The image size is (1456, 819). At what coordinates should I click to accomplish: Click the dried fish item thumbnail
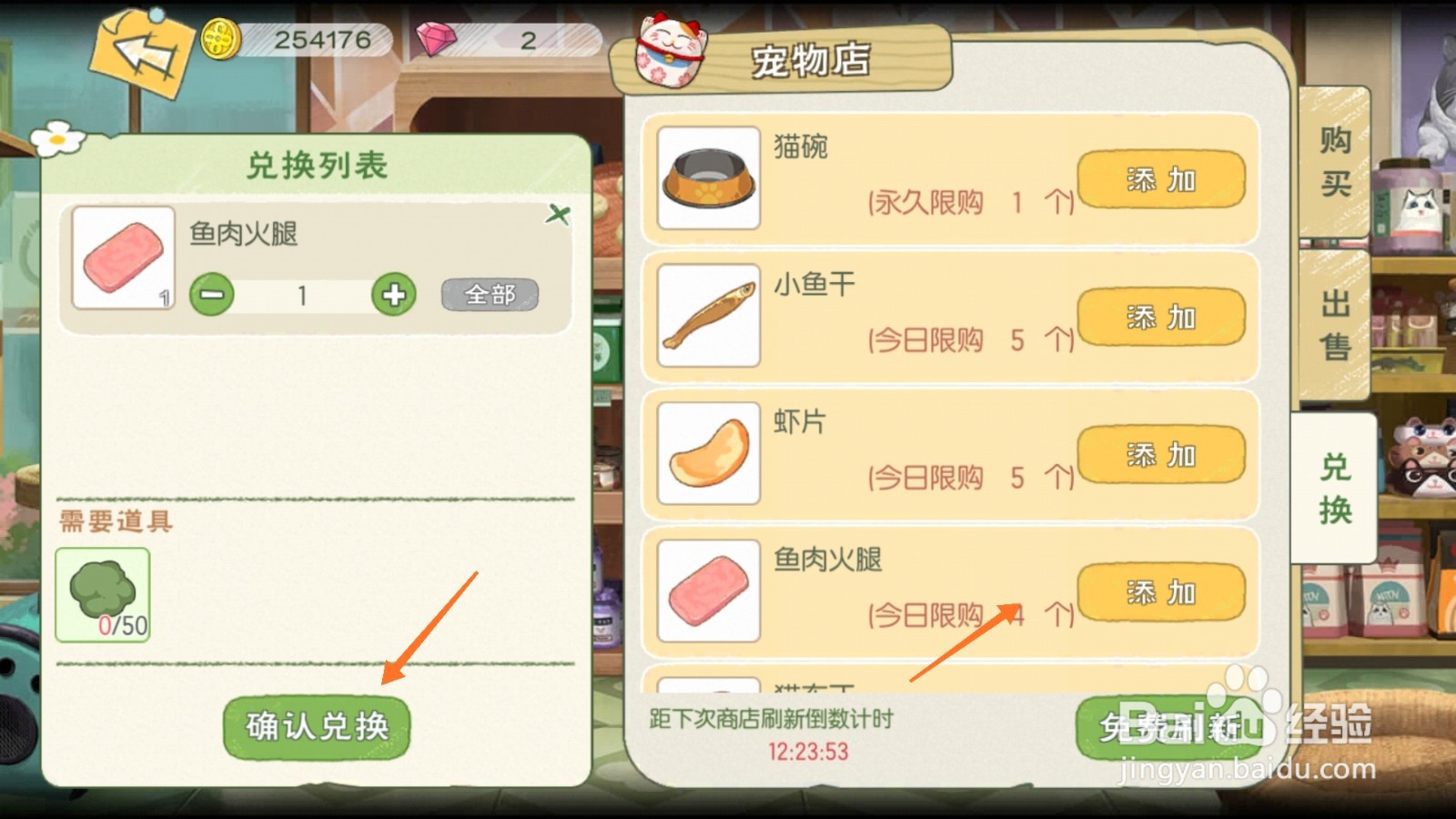[x=709, y=316]
